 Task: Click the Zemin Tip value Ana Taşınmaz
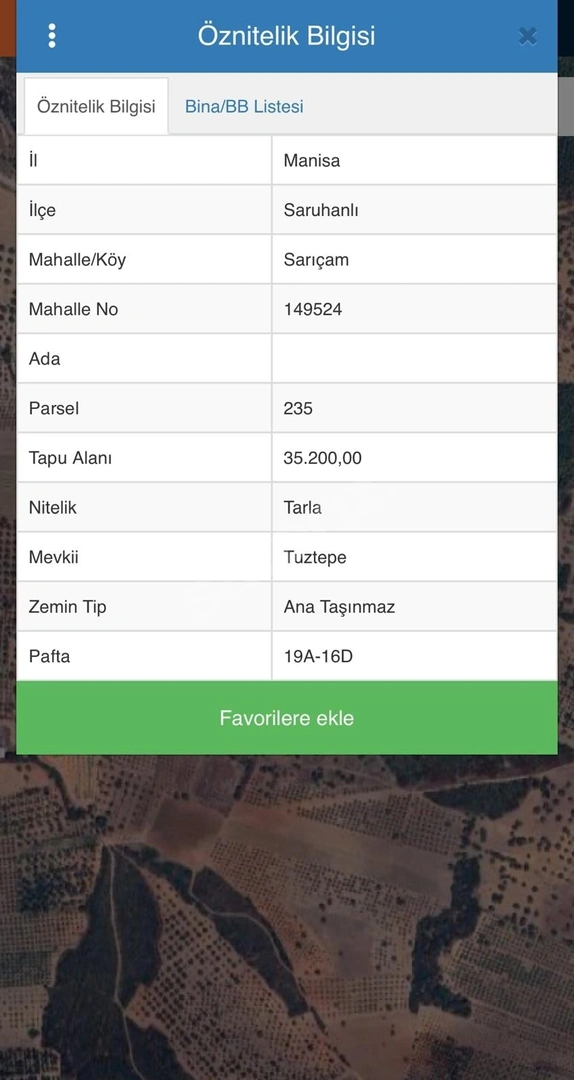[339, 607]
